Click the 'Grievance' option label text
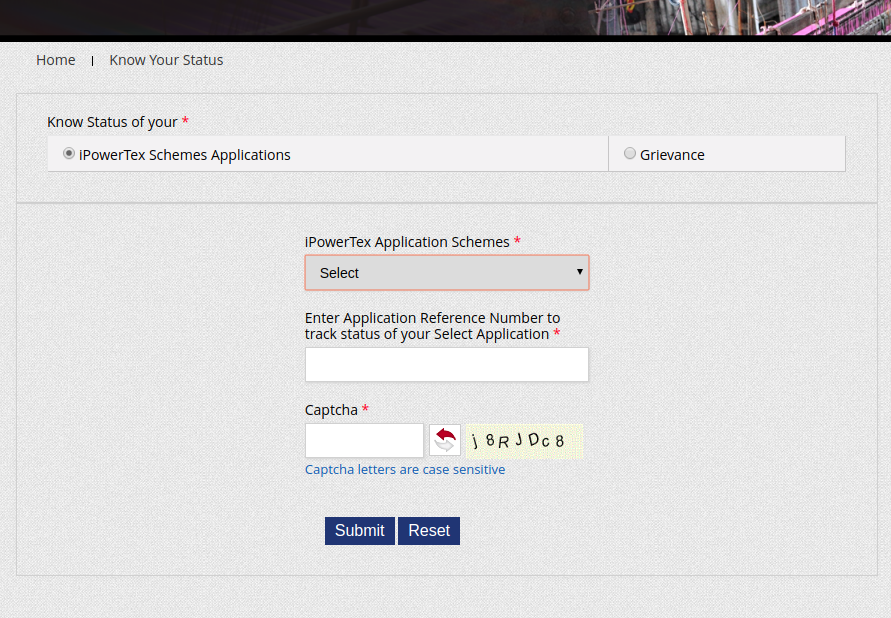Viewport: 891px width, 618px height. point(672,155)
